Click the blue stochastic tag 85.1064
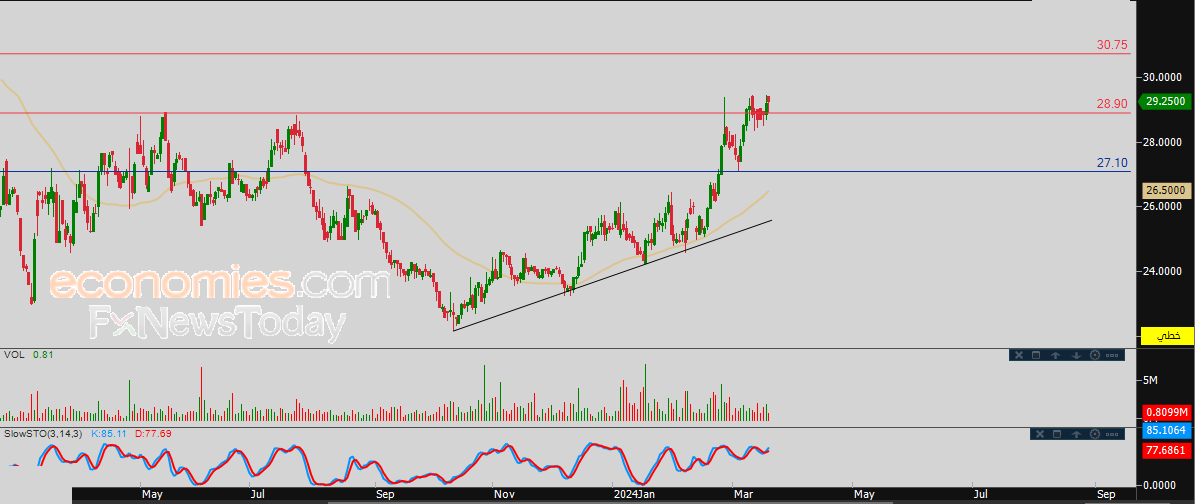1195x504 pixels. point(1167,430)
